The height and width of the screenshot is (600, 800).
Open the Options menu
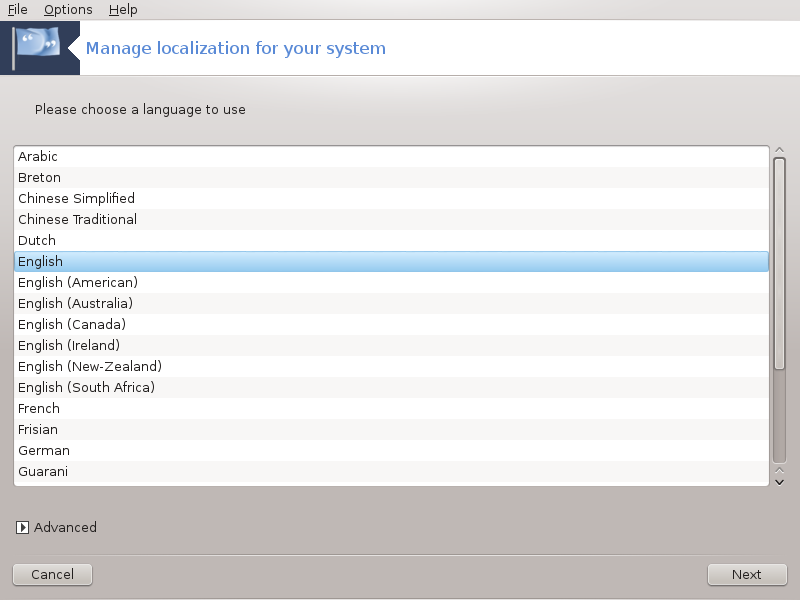[68, 10]
